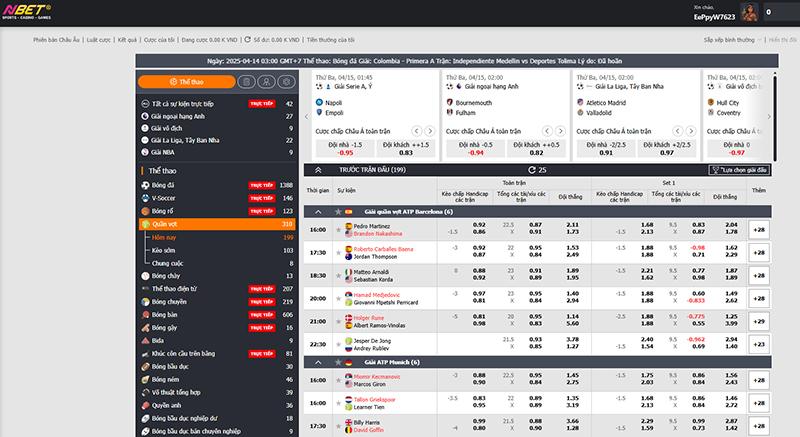Open +29 more markets for Holger Rune
The image size is (800, 437).
point(759,322)
